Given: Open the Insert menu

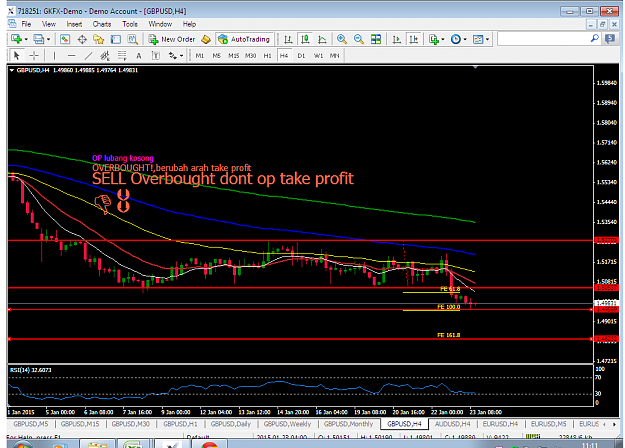Looking at the screenshot, I should click(x=74, y=24).
